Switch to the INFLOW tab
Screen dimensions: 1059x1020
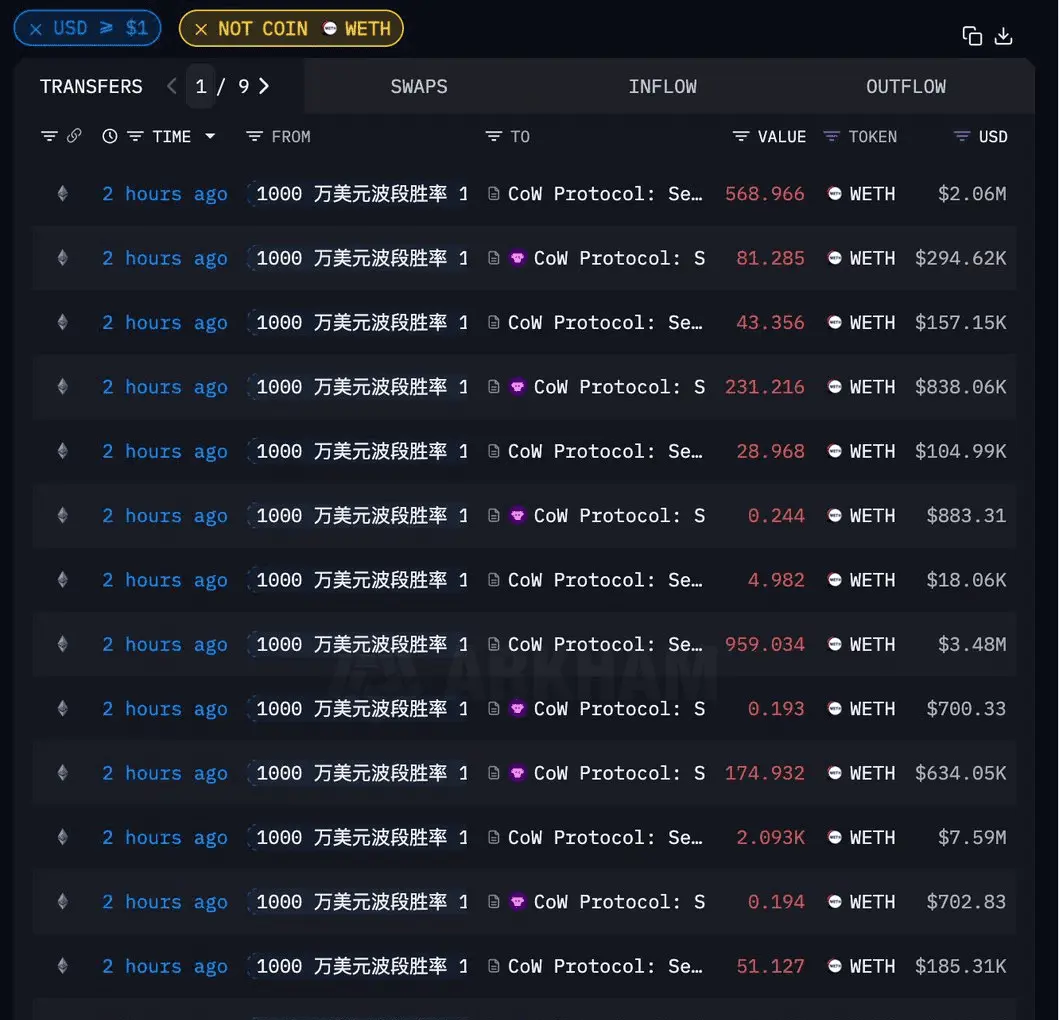tap(663, 86)
